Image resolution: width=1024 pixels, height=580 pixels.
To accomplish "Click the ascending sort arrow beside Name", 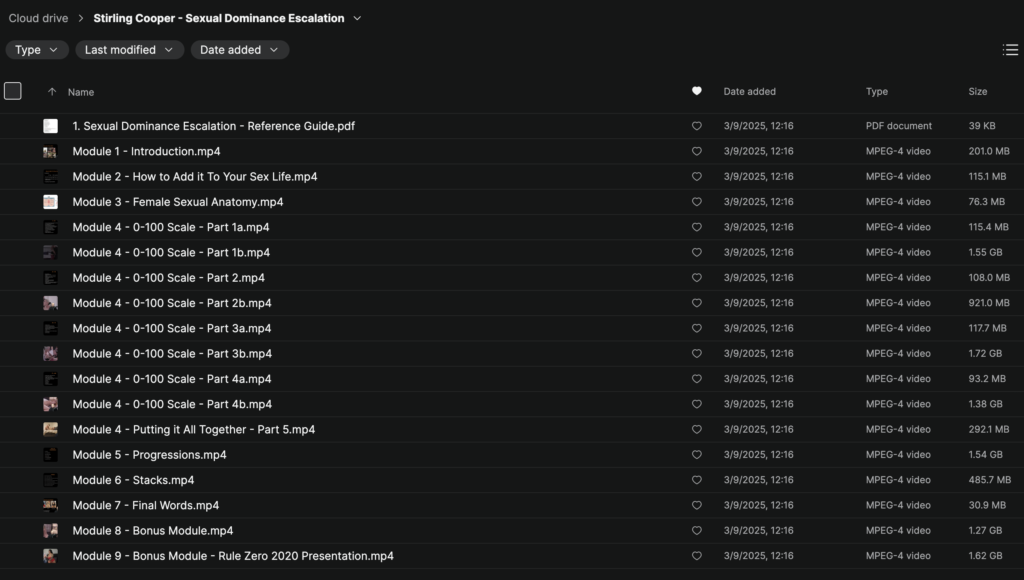I will (52, 91).
